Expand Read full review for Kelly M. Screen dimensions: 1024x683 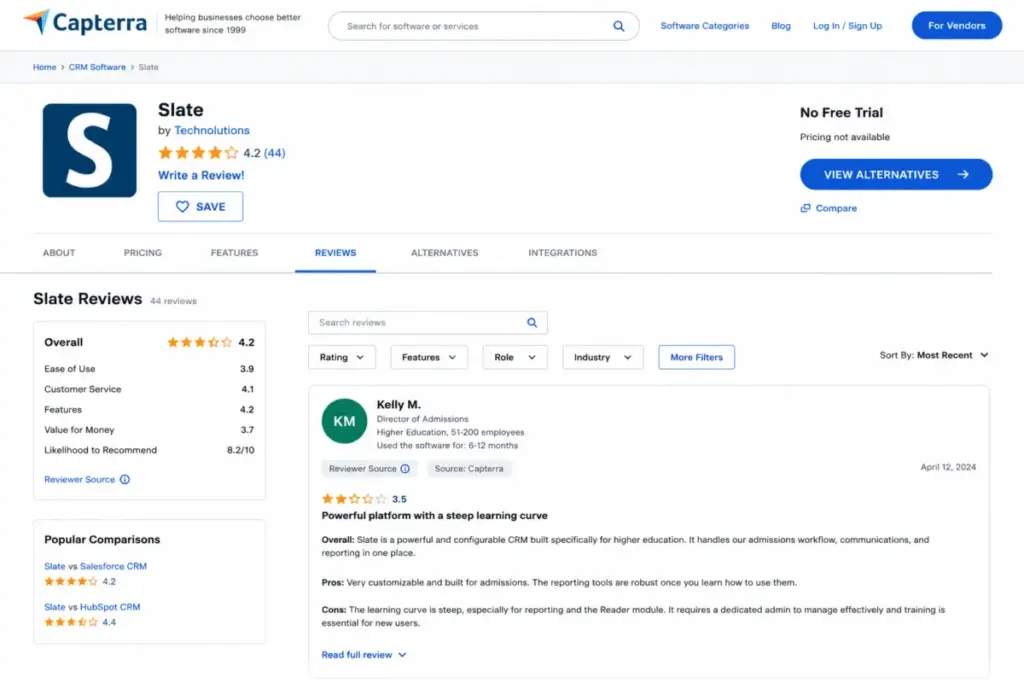coord(364,655)
